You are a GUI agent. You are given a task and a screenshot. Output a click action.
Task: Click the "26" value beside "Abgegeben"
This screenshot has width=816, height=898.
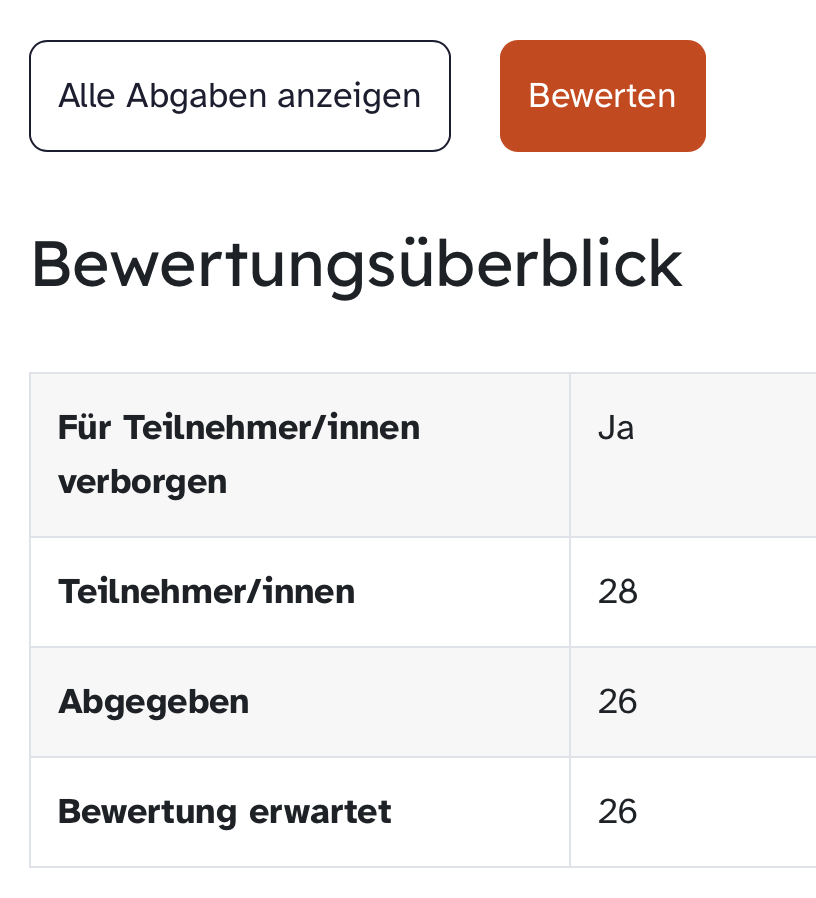click(618, 702)
